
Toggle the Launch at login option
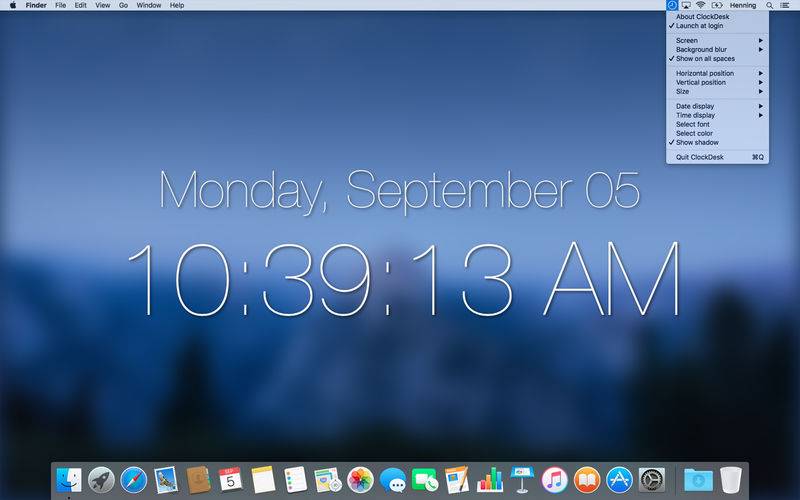(699, 26)
